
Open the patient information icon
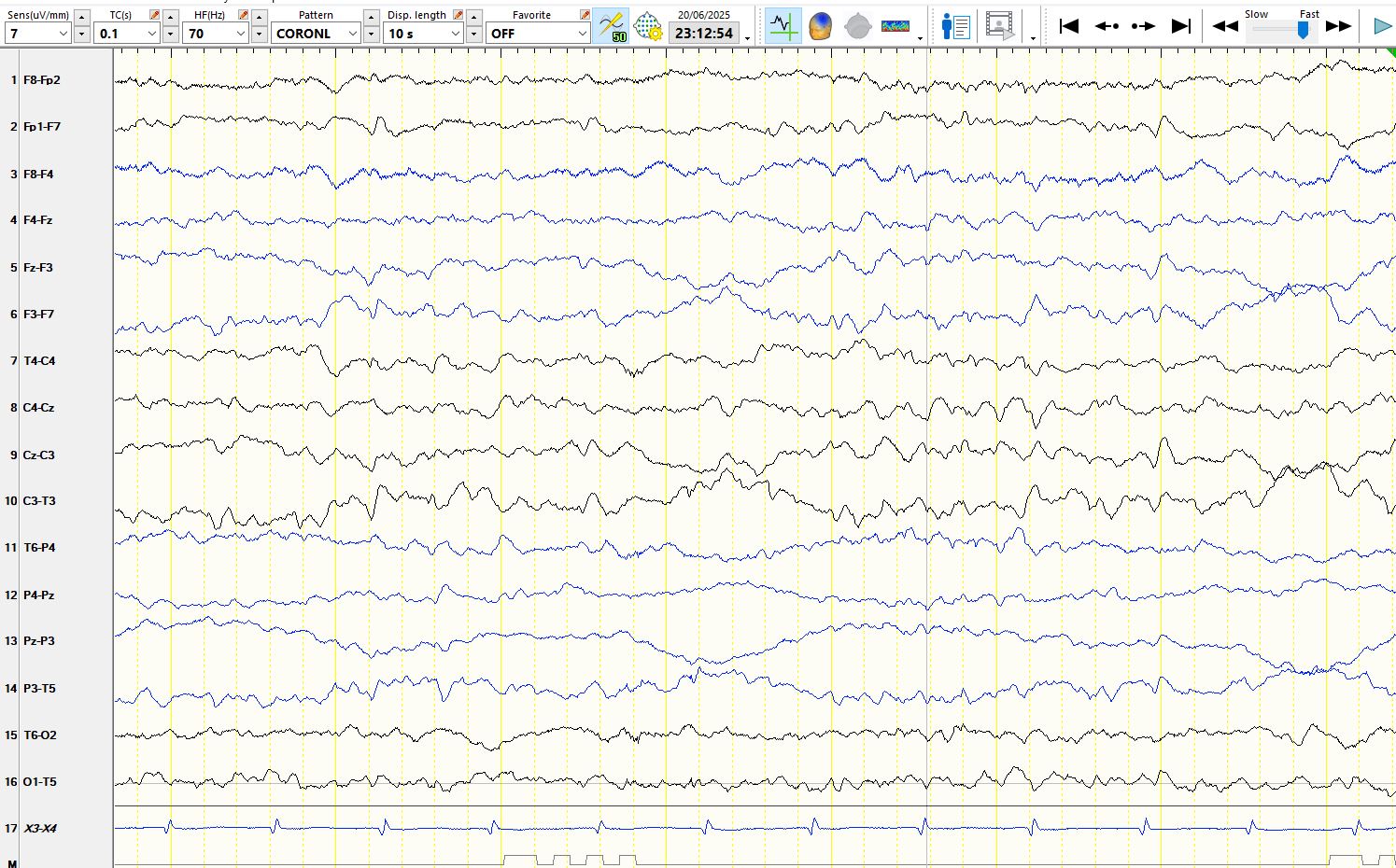(955, 26)
